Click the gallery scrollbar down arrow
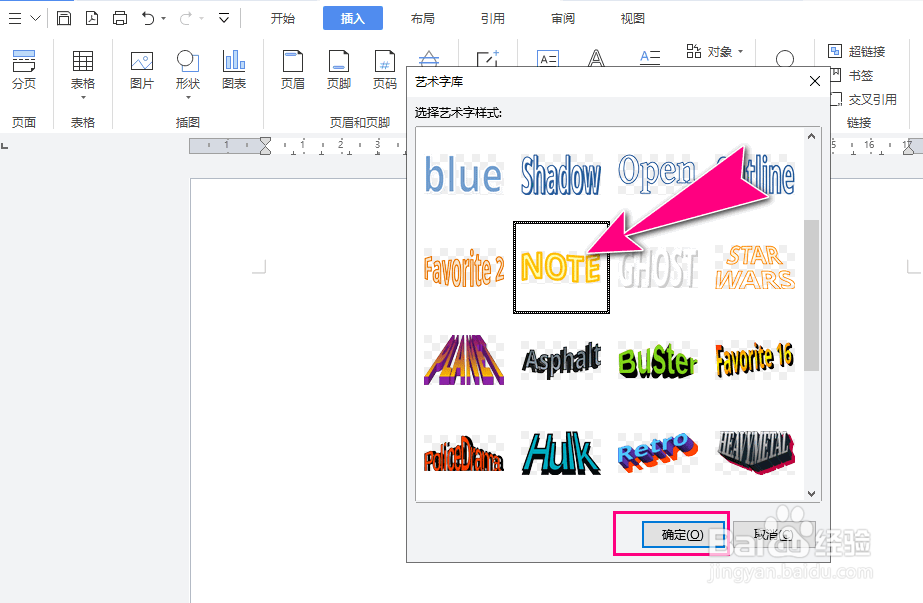Screen dimensions: 923x603 click(811, 493)
